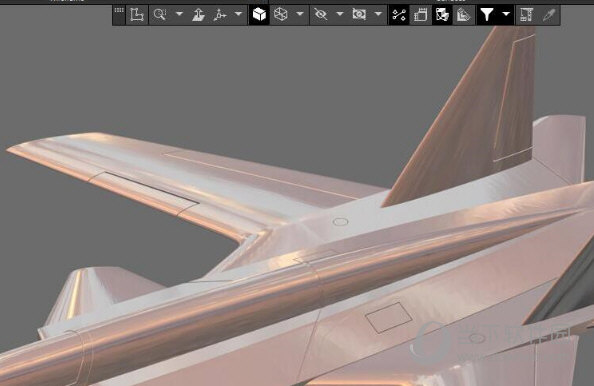Select the wireframe cube display icon

[281, 15]
